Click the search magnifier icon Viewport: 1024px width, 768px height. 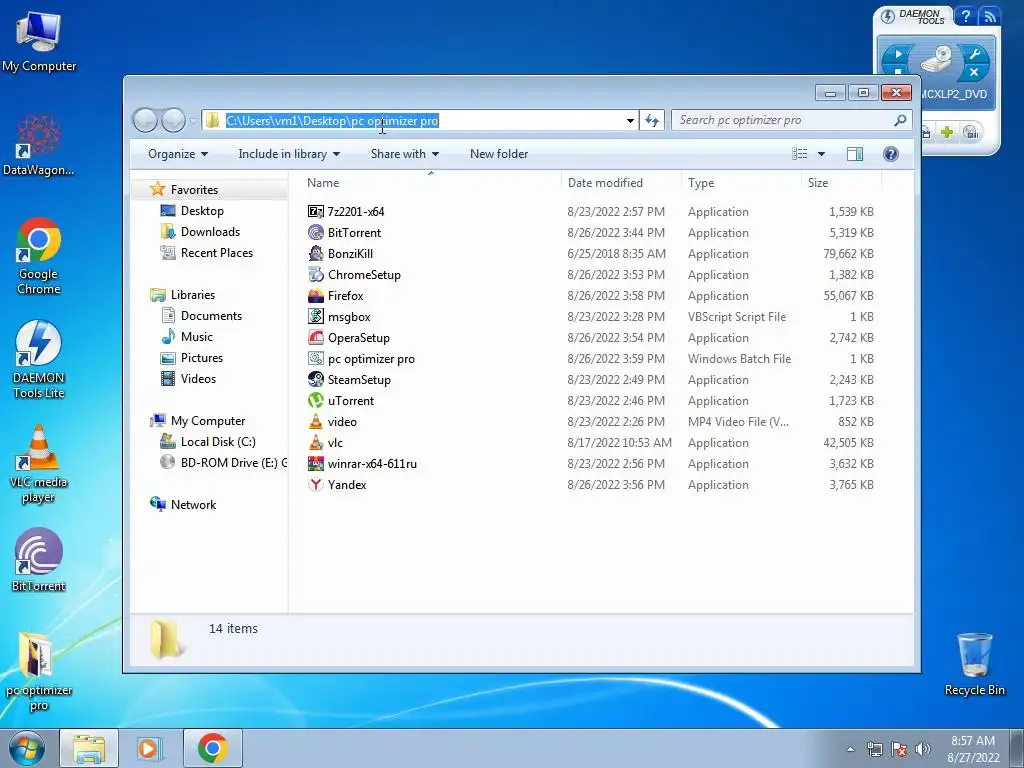tap(899, 120)
